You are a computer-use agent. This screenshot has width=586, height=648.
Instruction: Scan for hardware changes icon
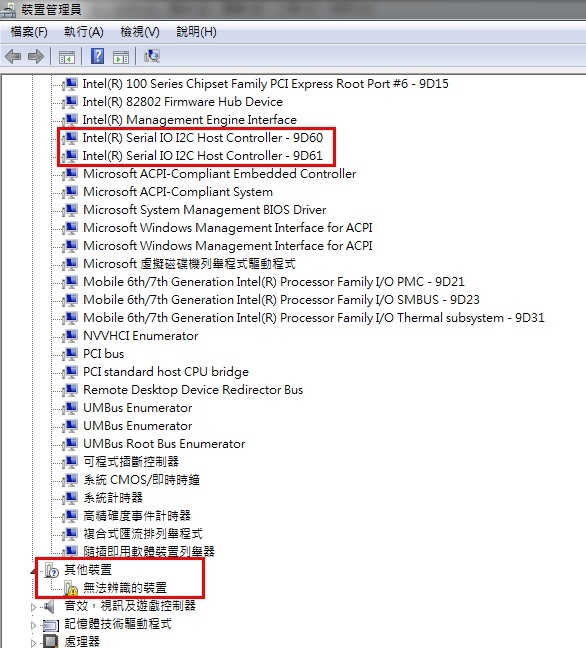tap(152, 56)
